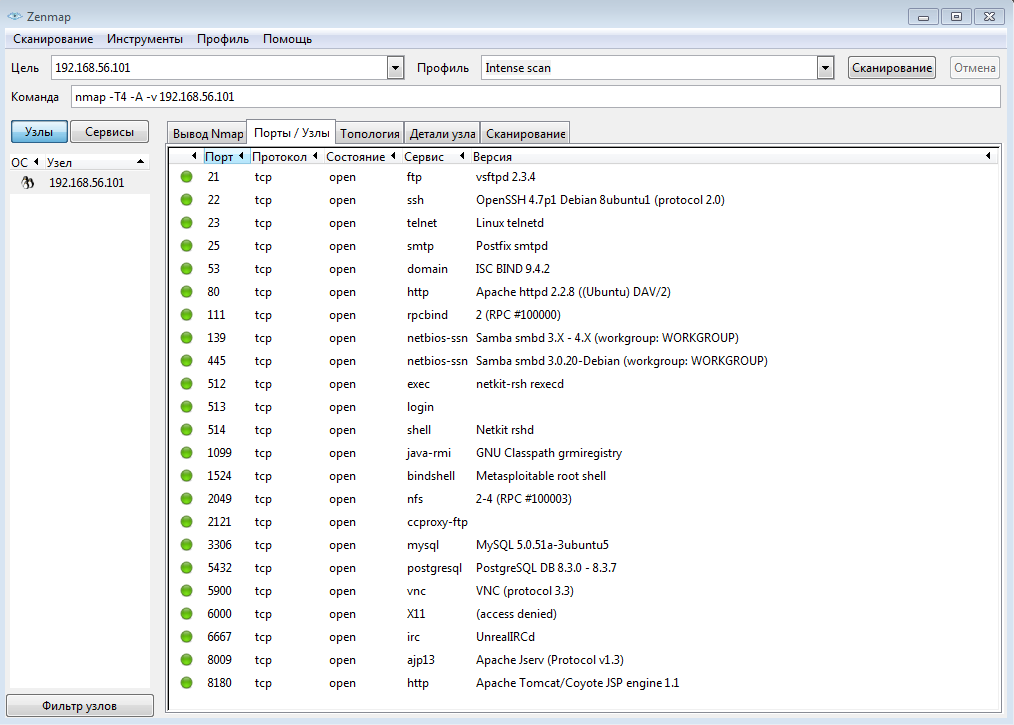Click MySQL 5.0.51a-3ubuntu5 version cell

pos(542,545)
